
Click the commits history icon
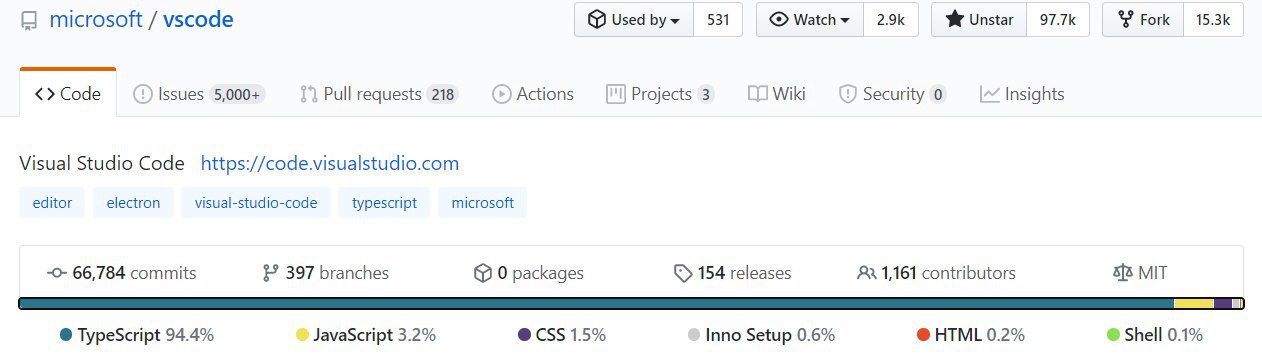[x=56, y=273]
